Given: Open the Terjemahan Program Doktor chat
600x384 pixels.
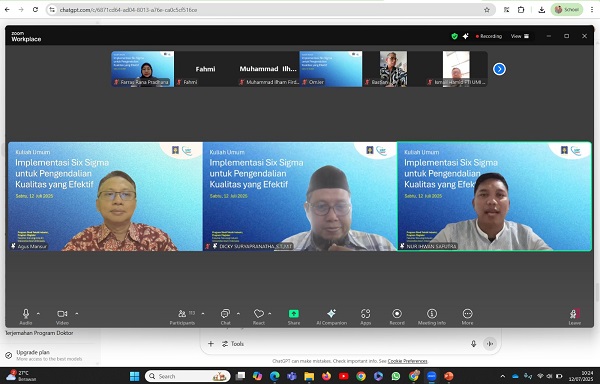Looking at the screenshot, I should 39,333.
